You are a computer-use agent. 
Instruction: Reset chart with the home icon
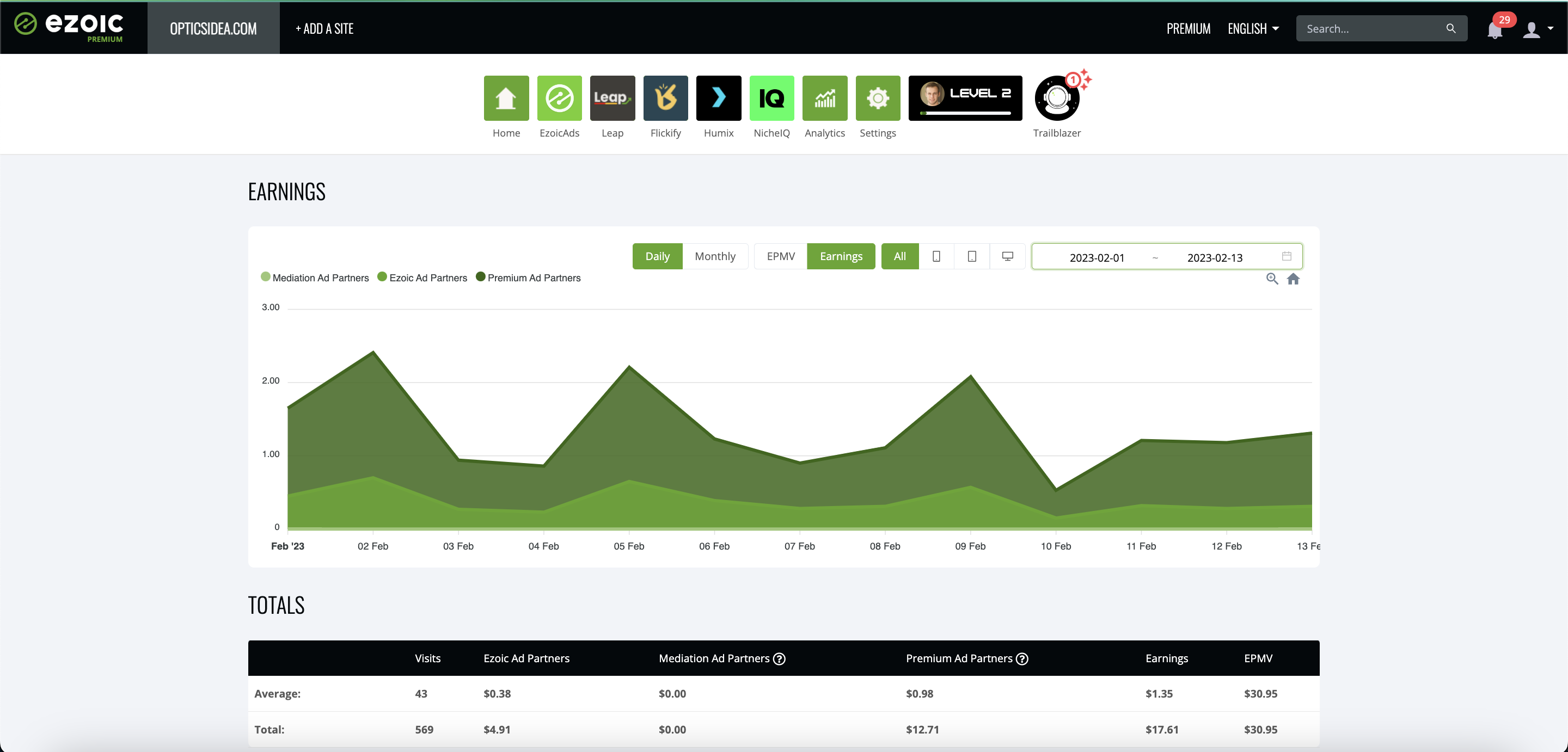1293,279
